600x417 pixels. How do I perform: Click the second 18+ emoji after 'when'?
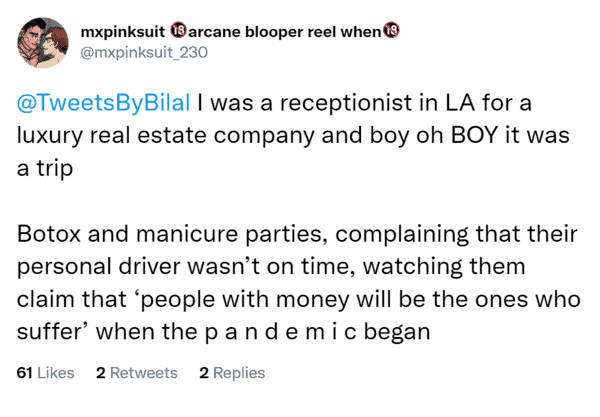[x=392, y=31]
